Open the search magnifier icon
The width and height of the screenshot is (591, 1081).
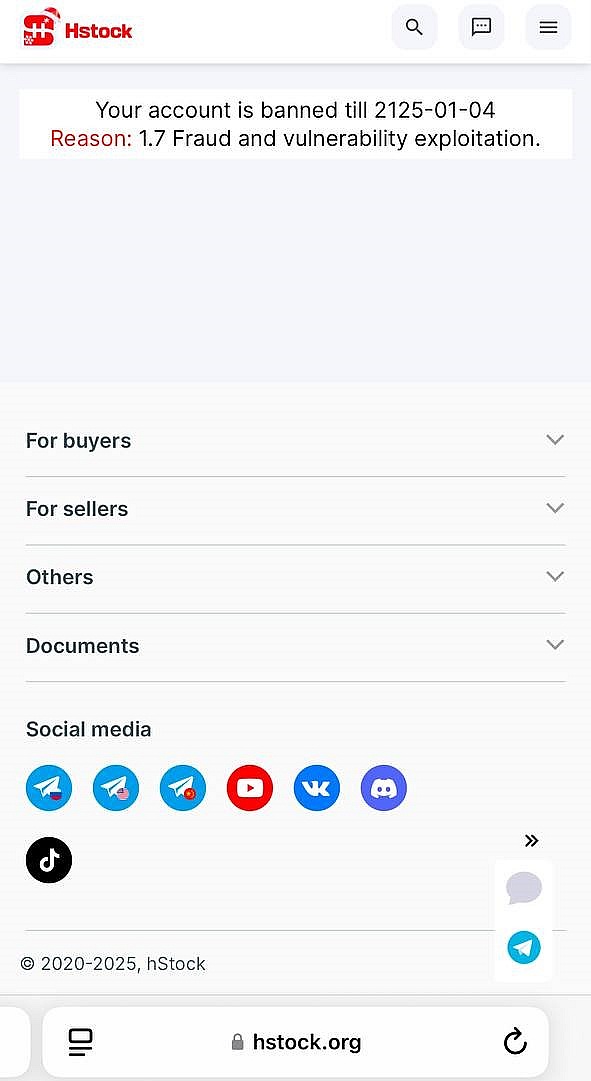coord(414,27)
